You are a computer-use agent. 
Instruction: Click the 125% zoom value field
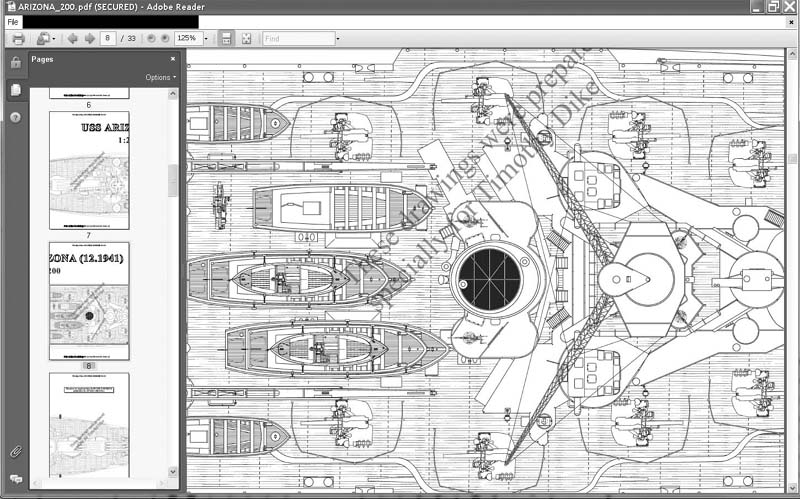coord(188,38)
